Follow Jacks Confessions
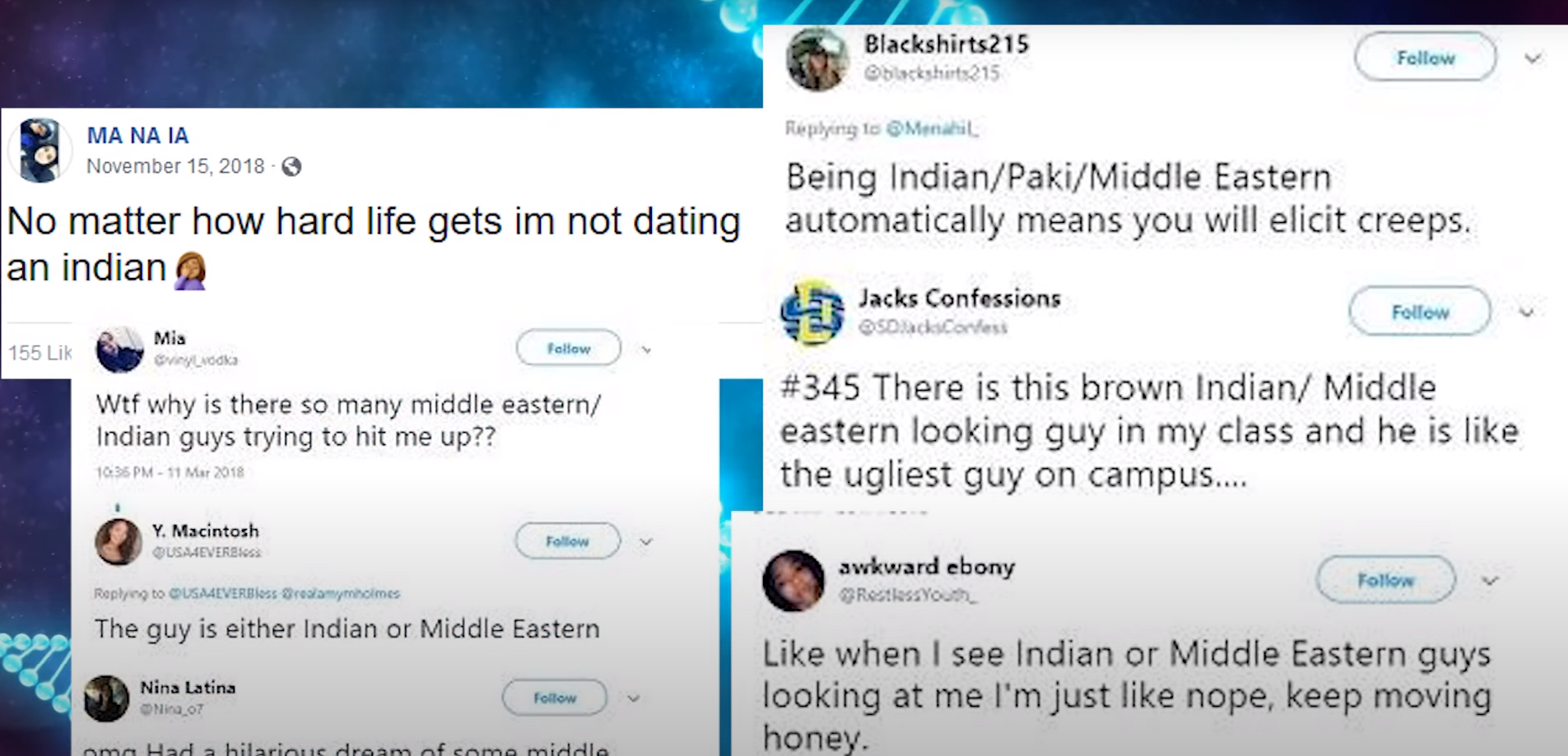The image size is (1568, 756). (1420, 312)
